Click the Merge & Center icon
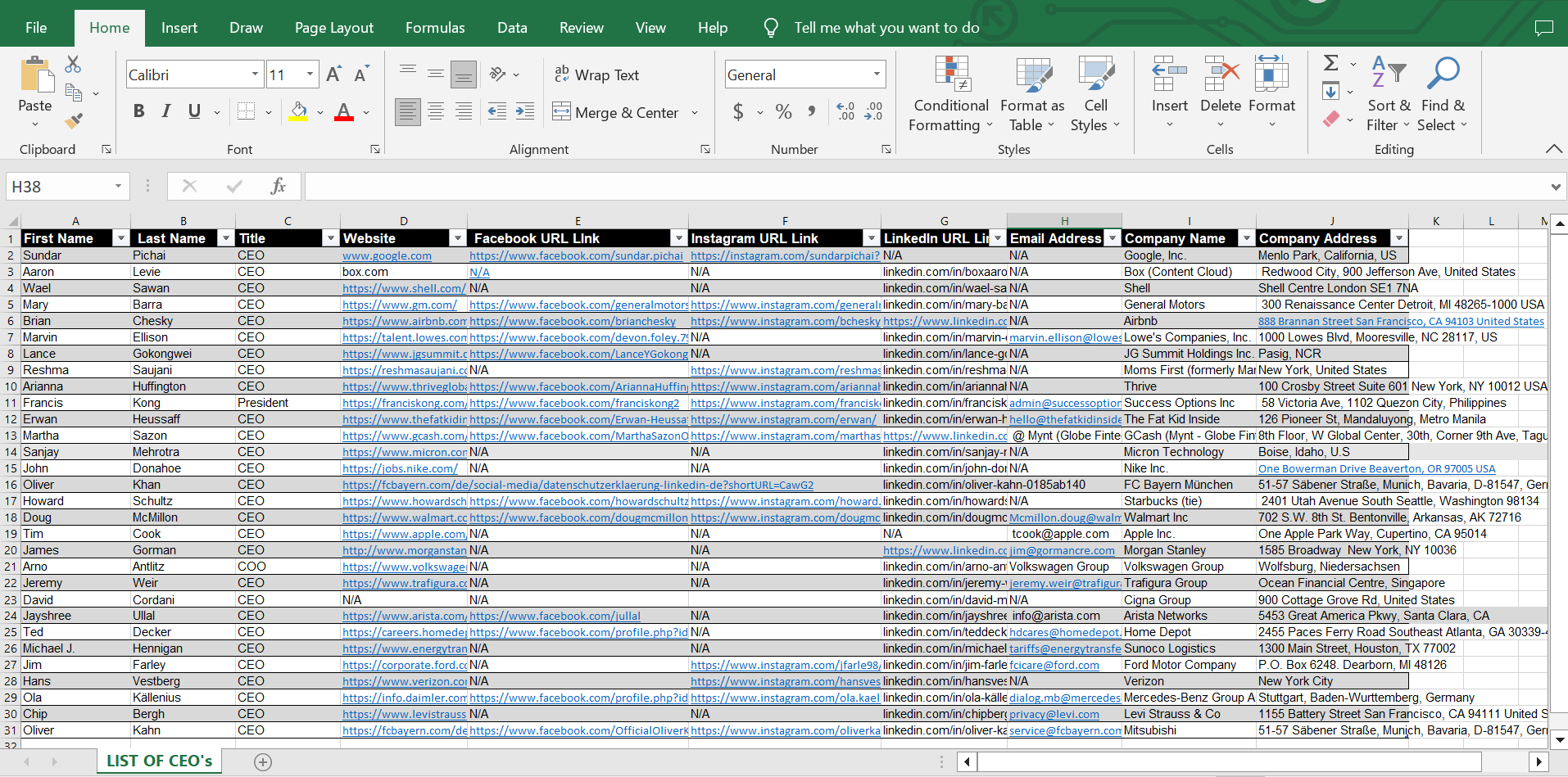1568x777 pixels. pyautogui.click(x=561, y=112)
